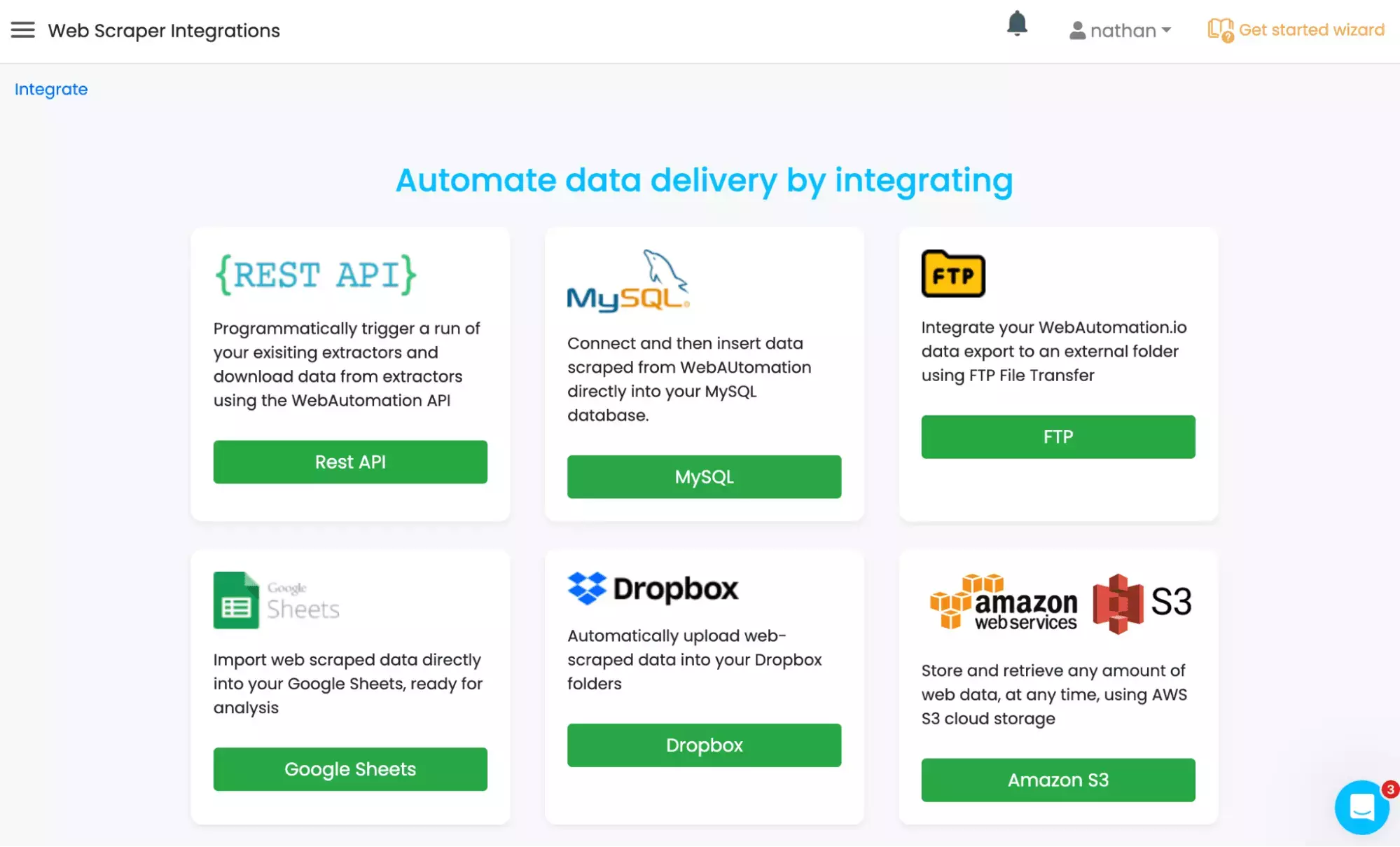Navigate to the Integrate breadcrumb link

tap(50, 89)
